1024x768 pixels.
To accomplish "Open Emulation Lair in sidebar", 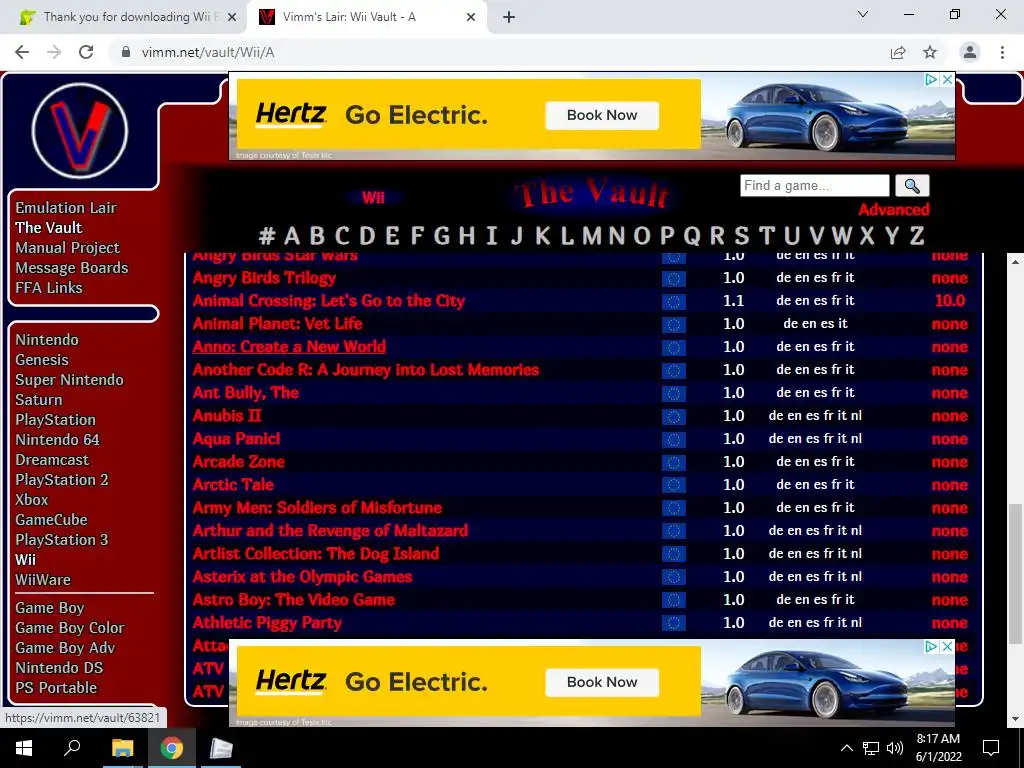I will pos(66,208).
